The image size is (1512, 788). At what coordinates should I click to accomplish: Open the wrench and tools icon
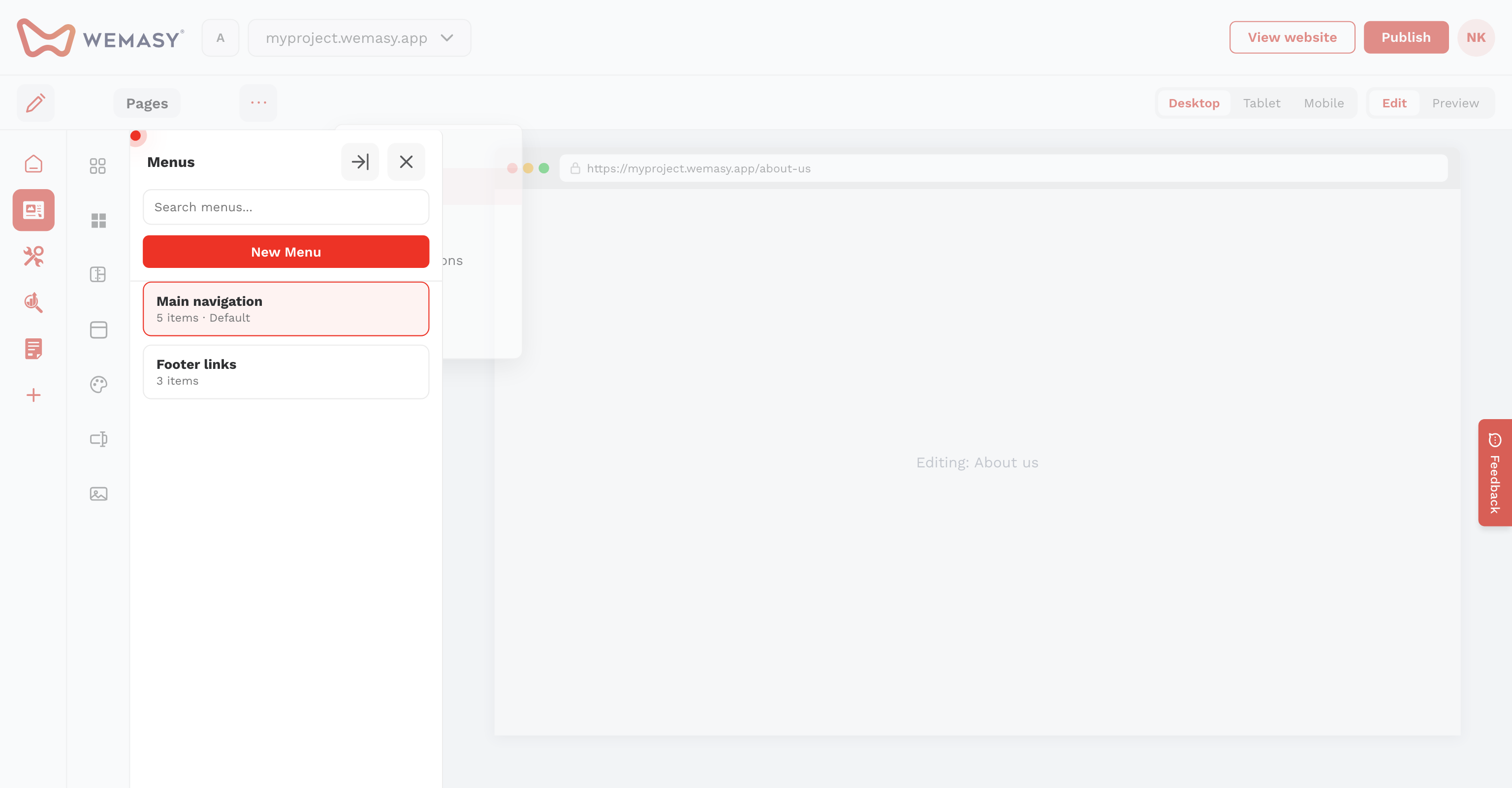tap(33, 256)
